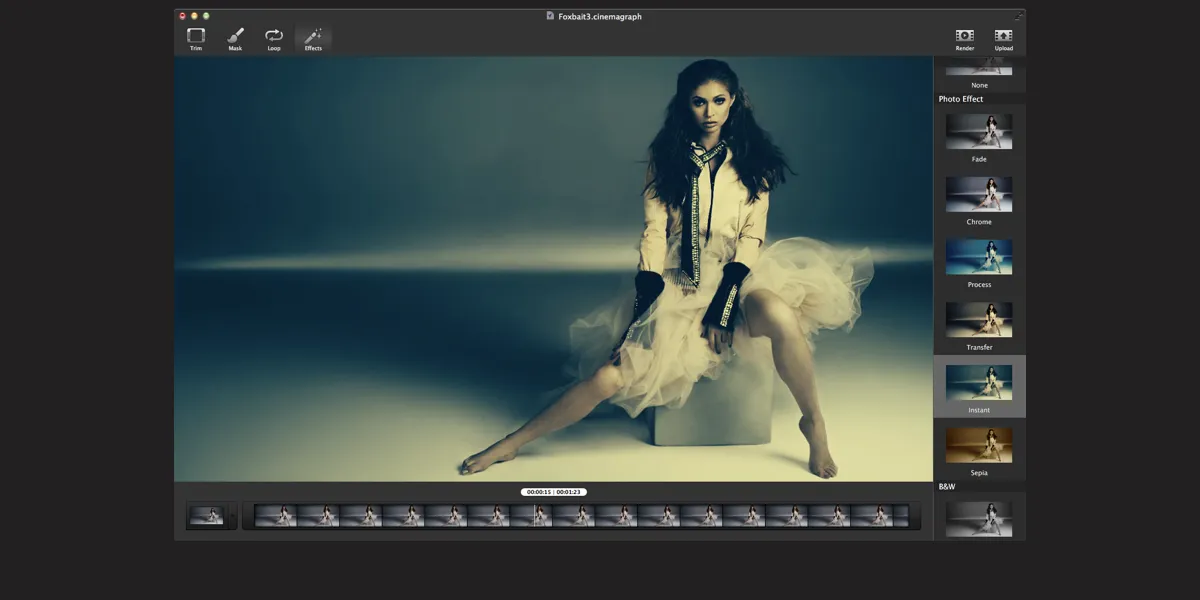Open the Loop tool

click(274, 40)
